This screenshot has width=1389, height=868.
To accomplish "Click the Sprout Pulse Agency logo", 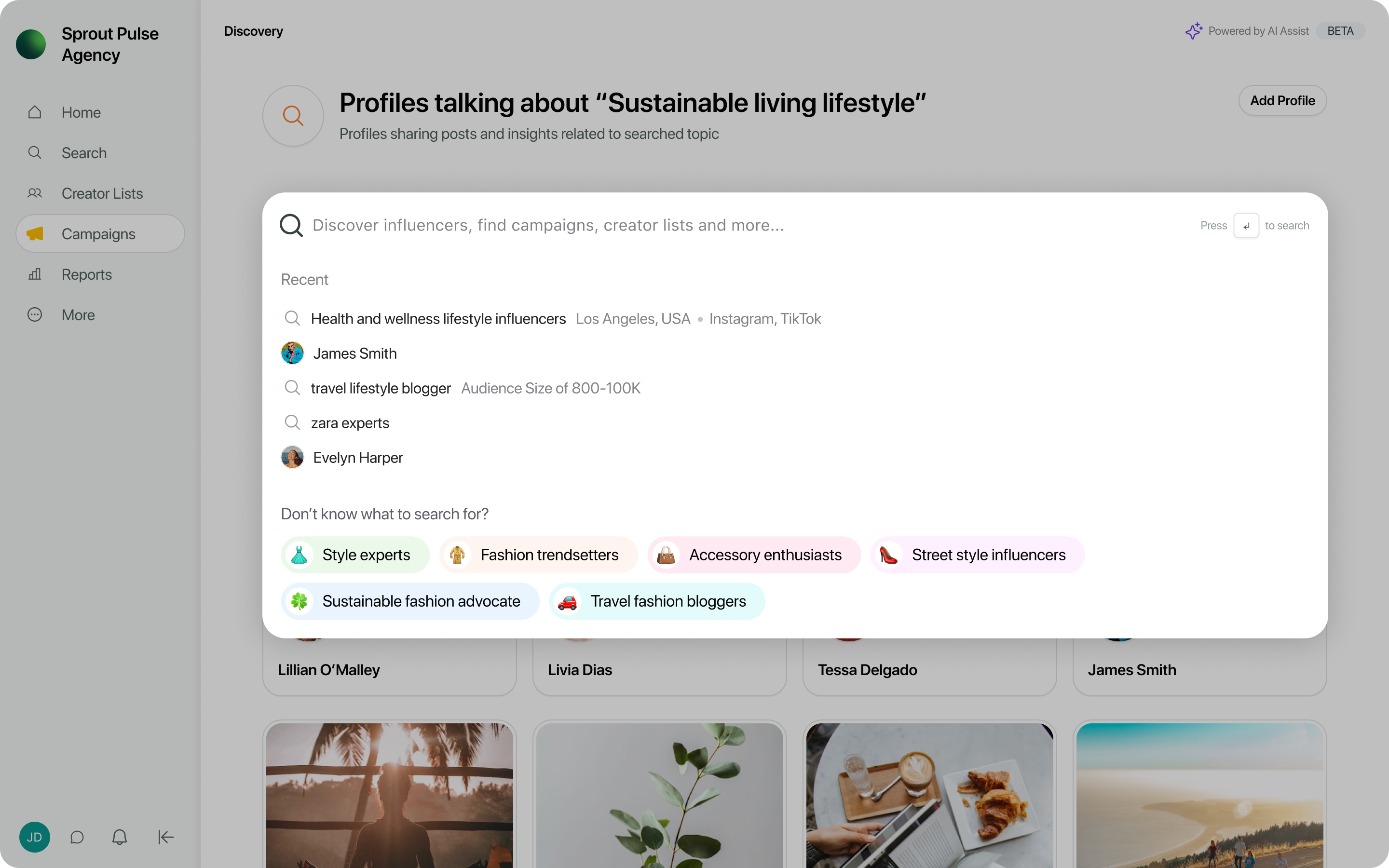I will (31, 44).
